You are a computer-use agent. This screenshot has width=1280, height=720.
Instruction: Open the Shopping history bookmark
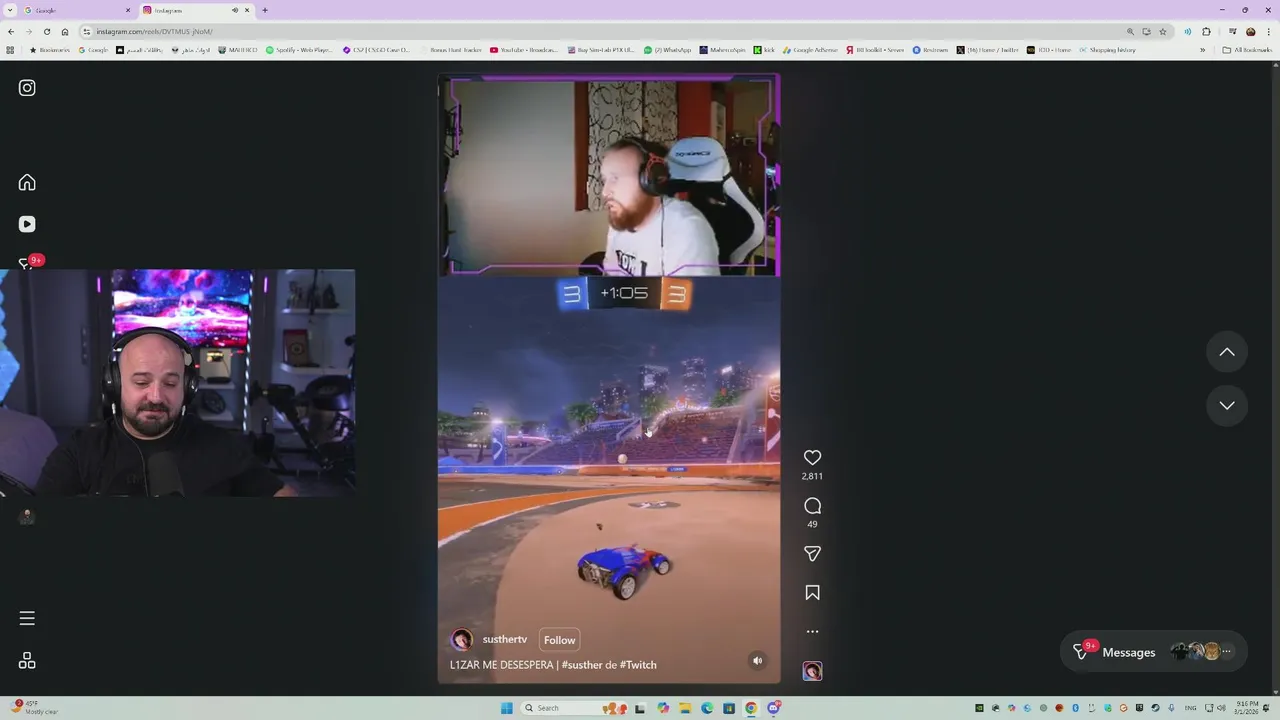1107,50
